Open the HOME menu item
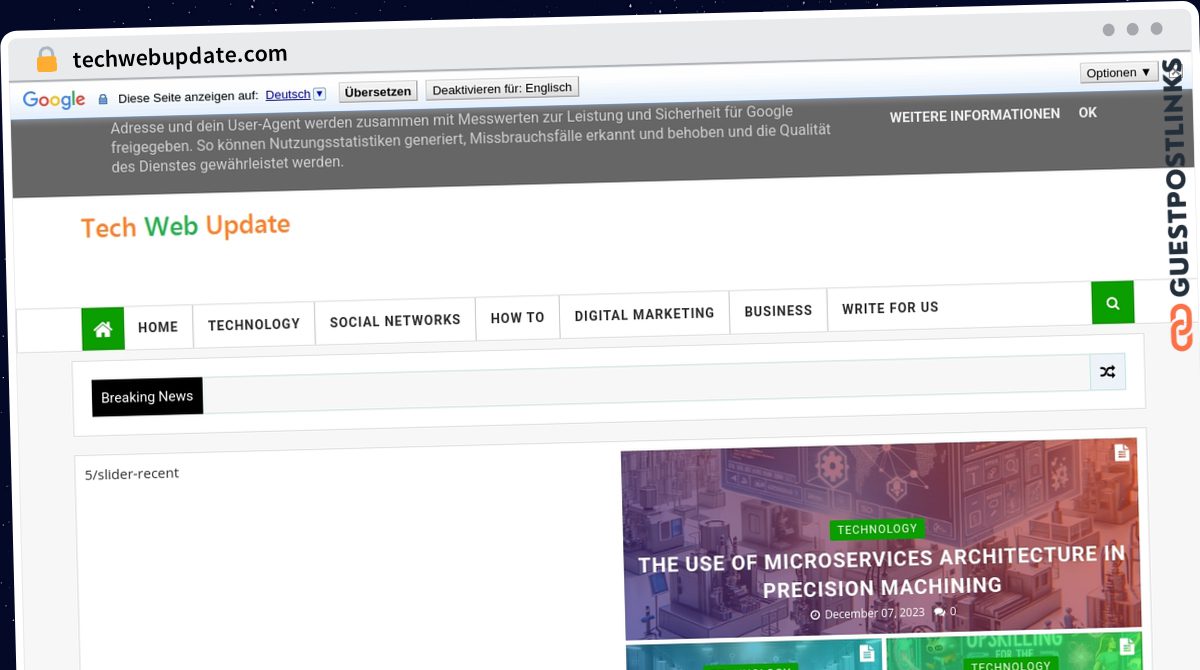The image size is (1200, 670). pyautogui.click(x=158, y=327)
